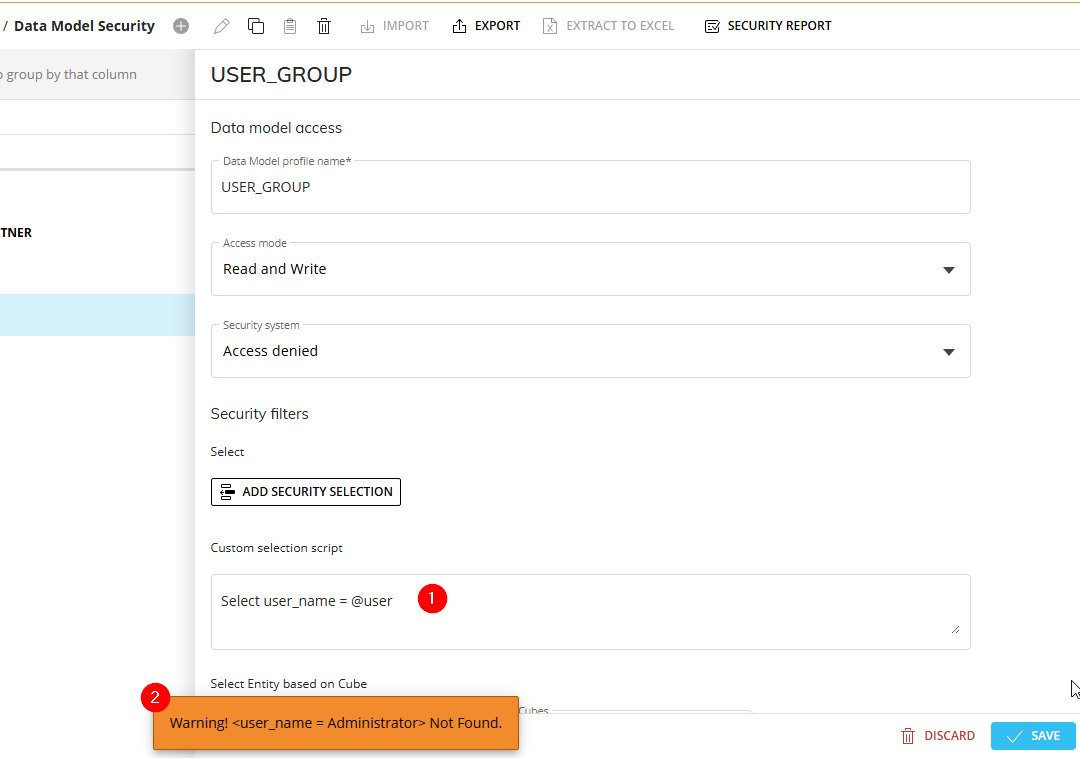Click the copy profile icon
This screenshot has width=1080, height=758.
click(256, 26)
